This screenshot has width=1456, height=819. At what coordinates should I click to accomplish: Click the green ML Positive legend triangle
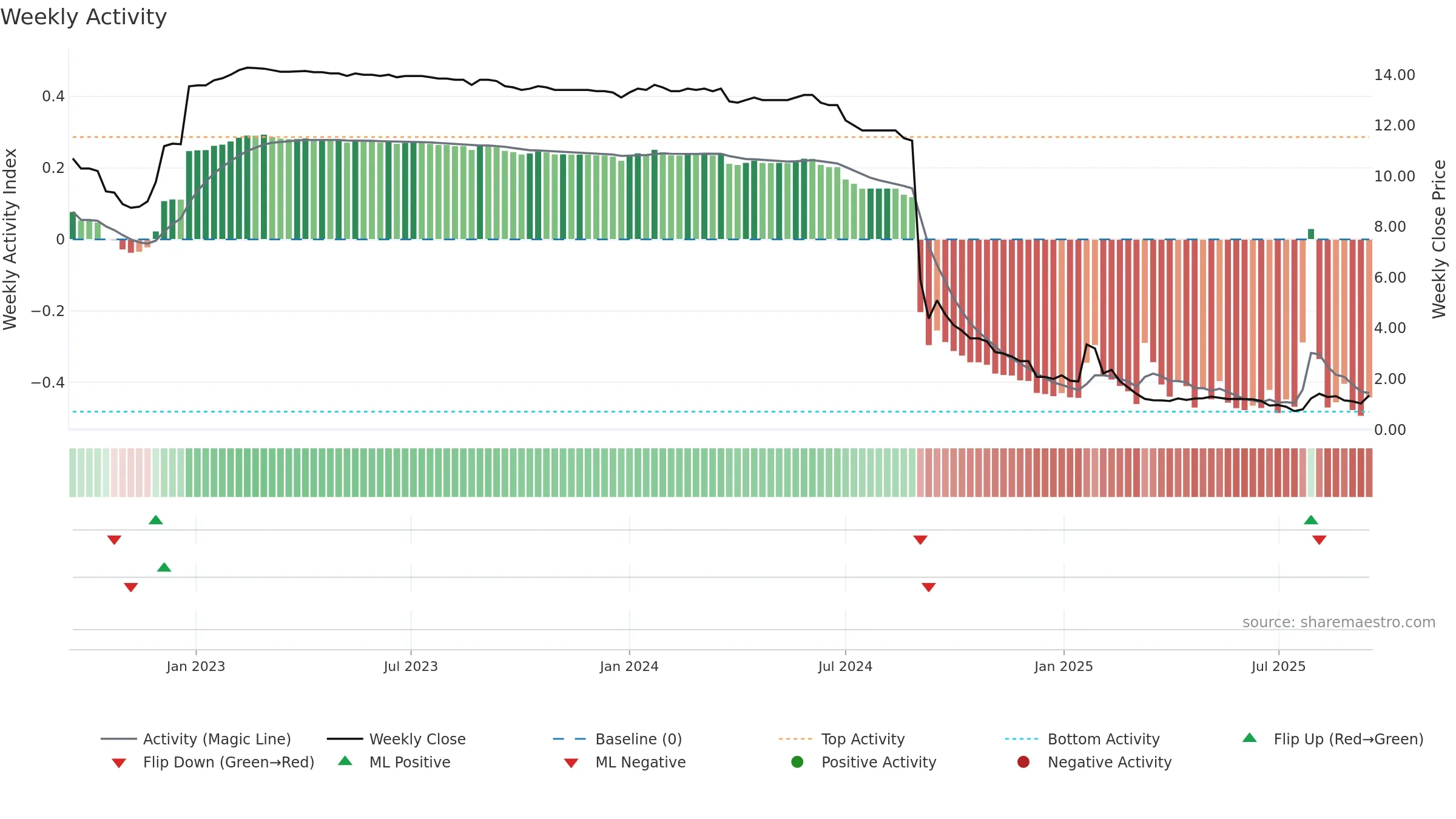(345, 761)
